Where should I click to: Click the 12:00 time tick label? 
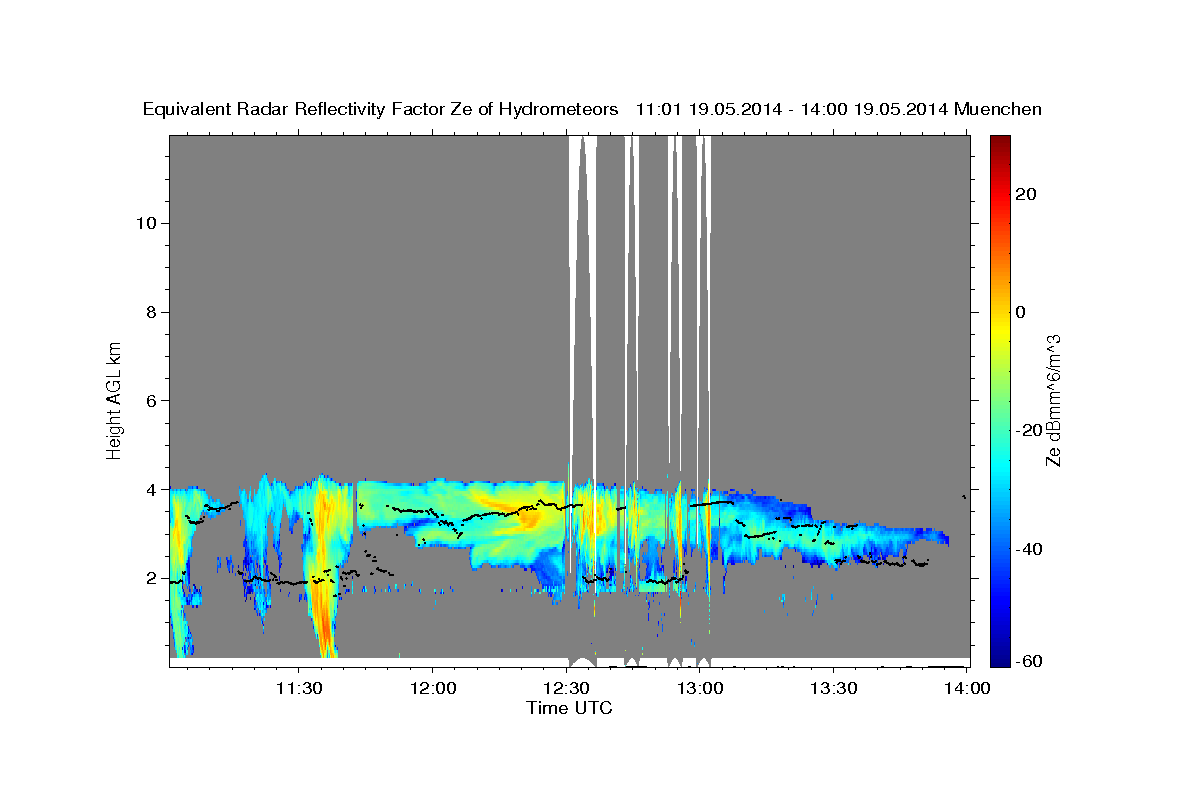(433, 688)
